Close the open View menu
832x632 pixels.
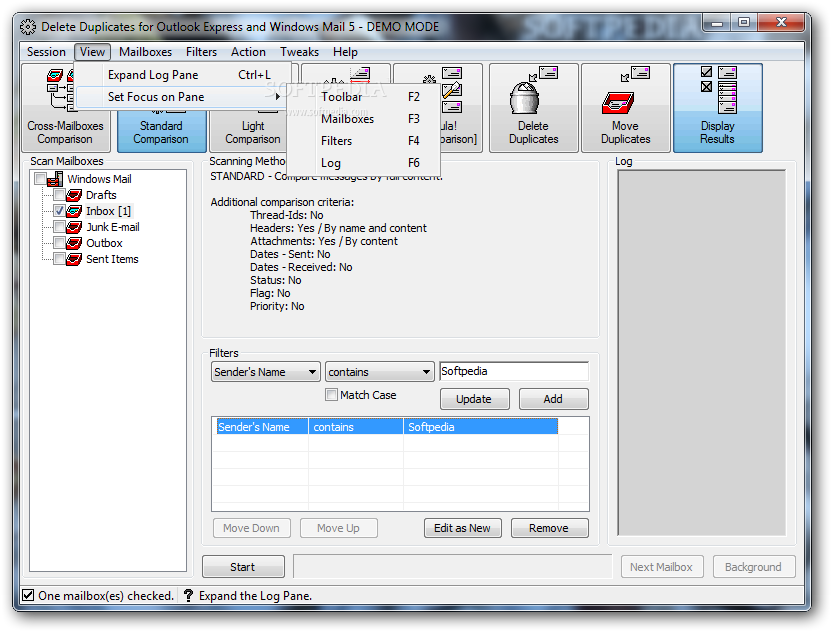coord(92,52)
